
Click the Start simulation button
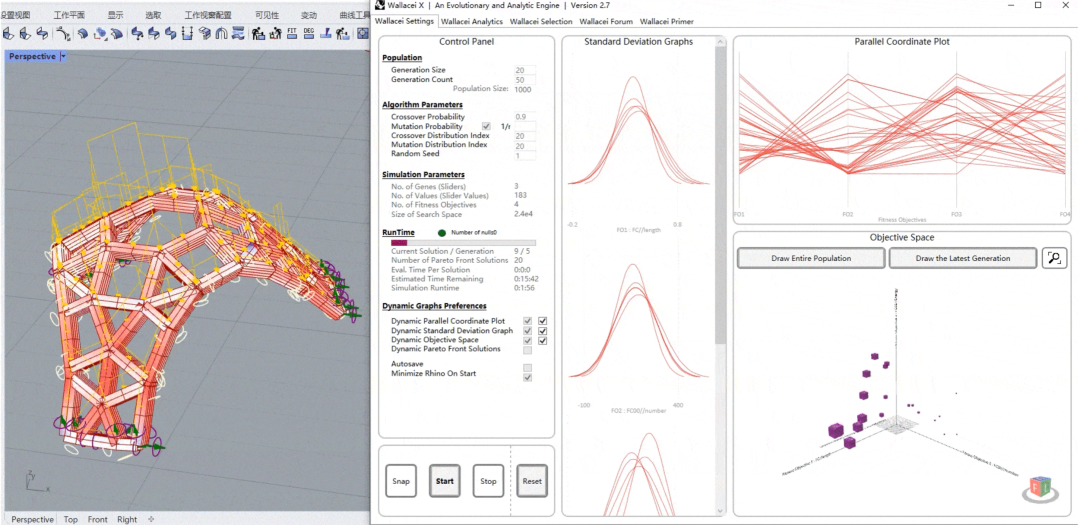444,481
